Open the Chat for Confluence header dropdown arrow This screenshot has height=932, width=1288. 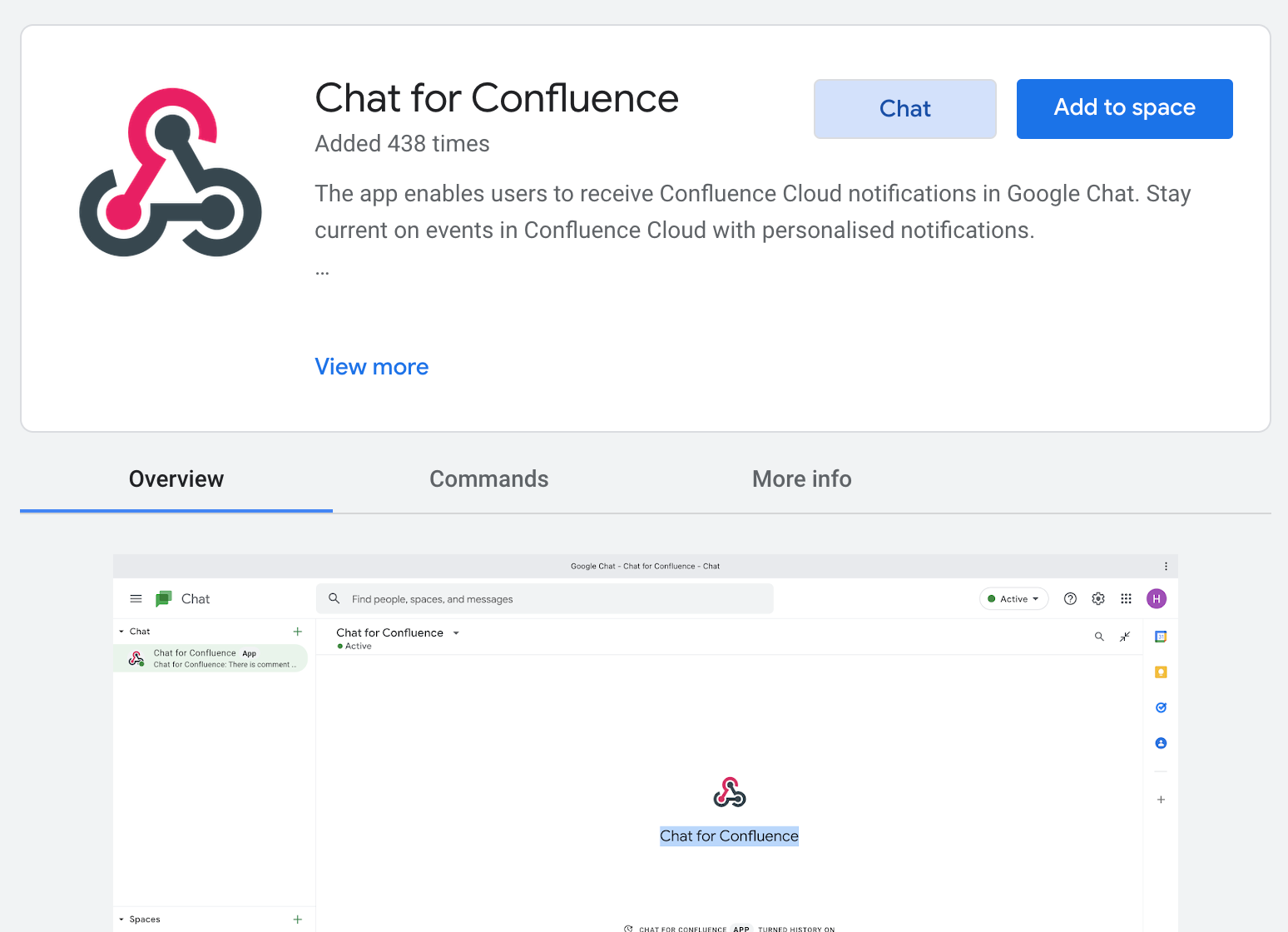pyautogui.click(x=456, y=633)
